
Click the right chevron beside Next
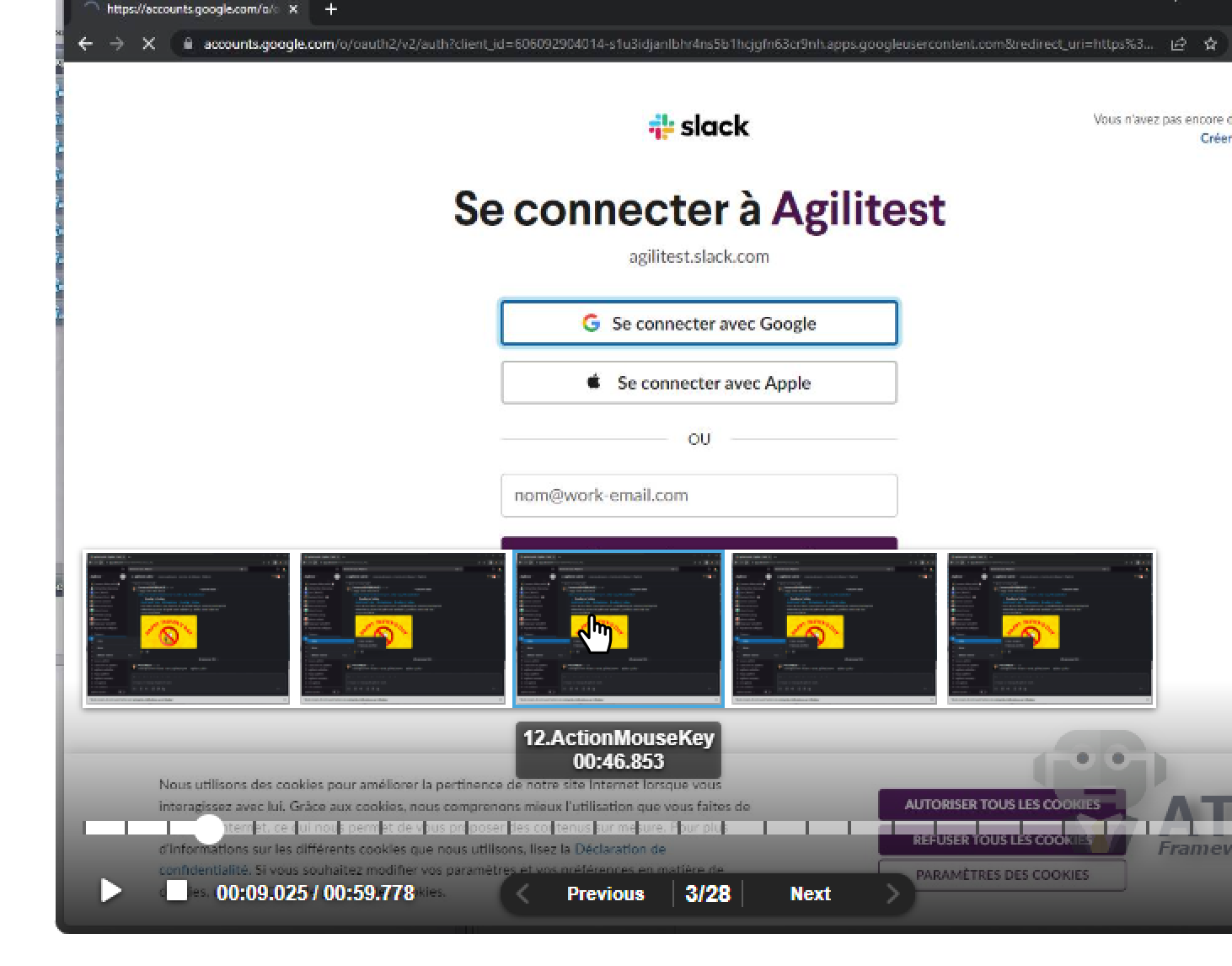(892, 894)
